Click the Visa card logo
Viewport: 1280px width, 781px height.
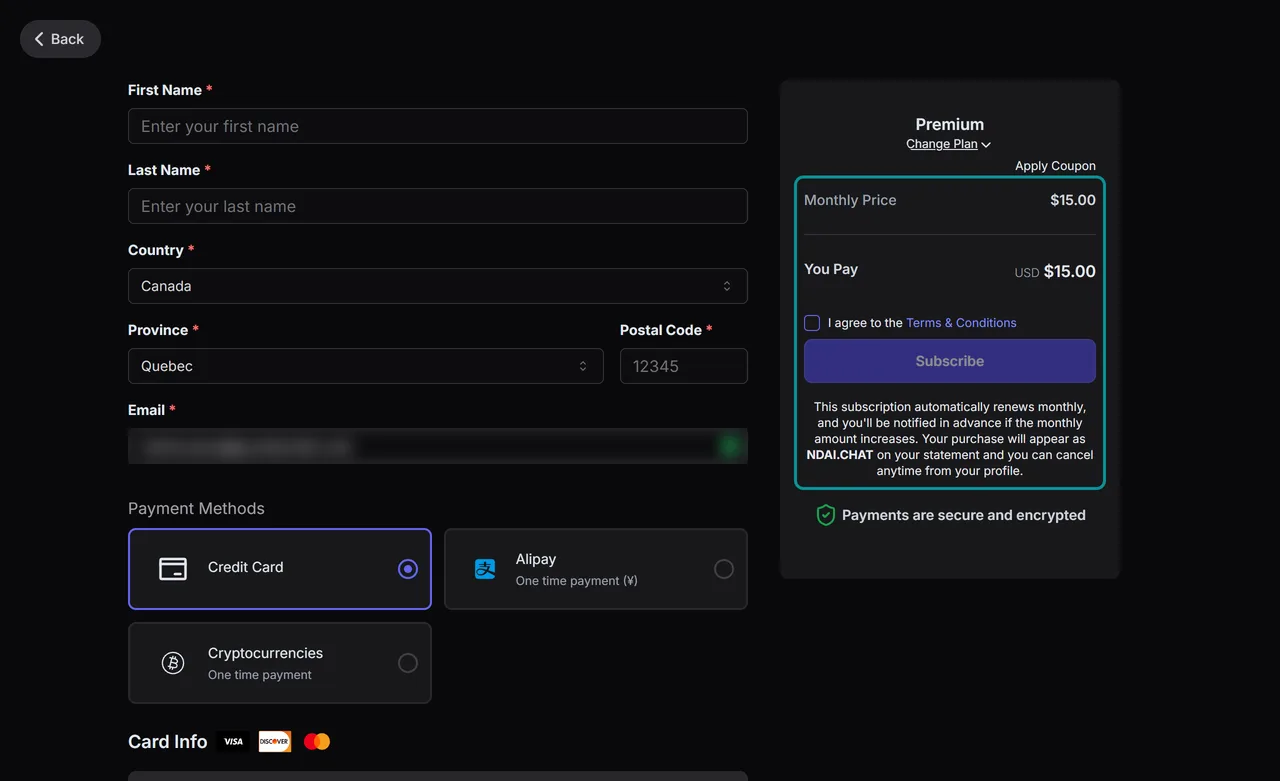(233, 741)
